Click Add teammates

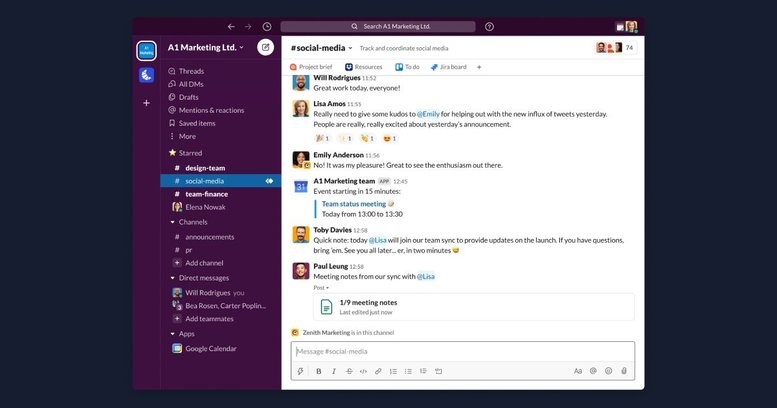203,319
